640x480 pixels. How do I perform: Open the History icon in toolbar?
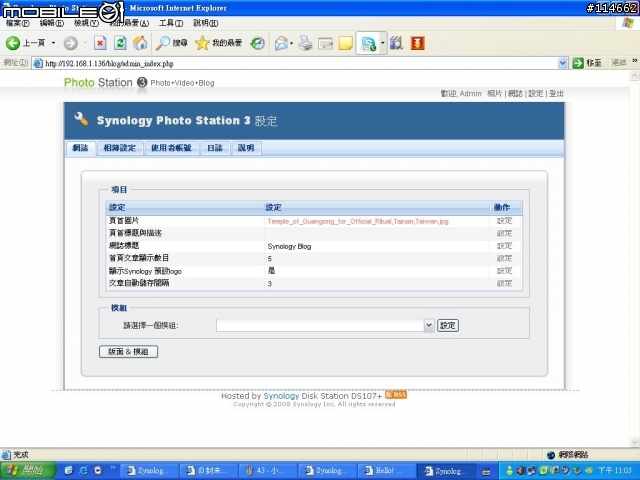(258, 43)
